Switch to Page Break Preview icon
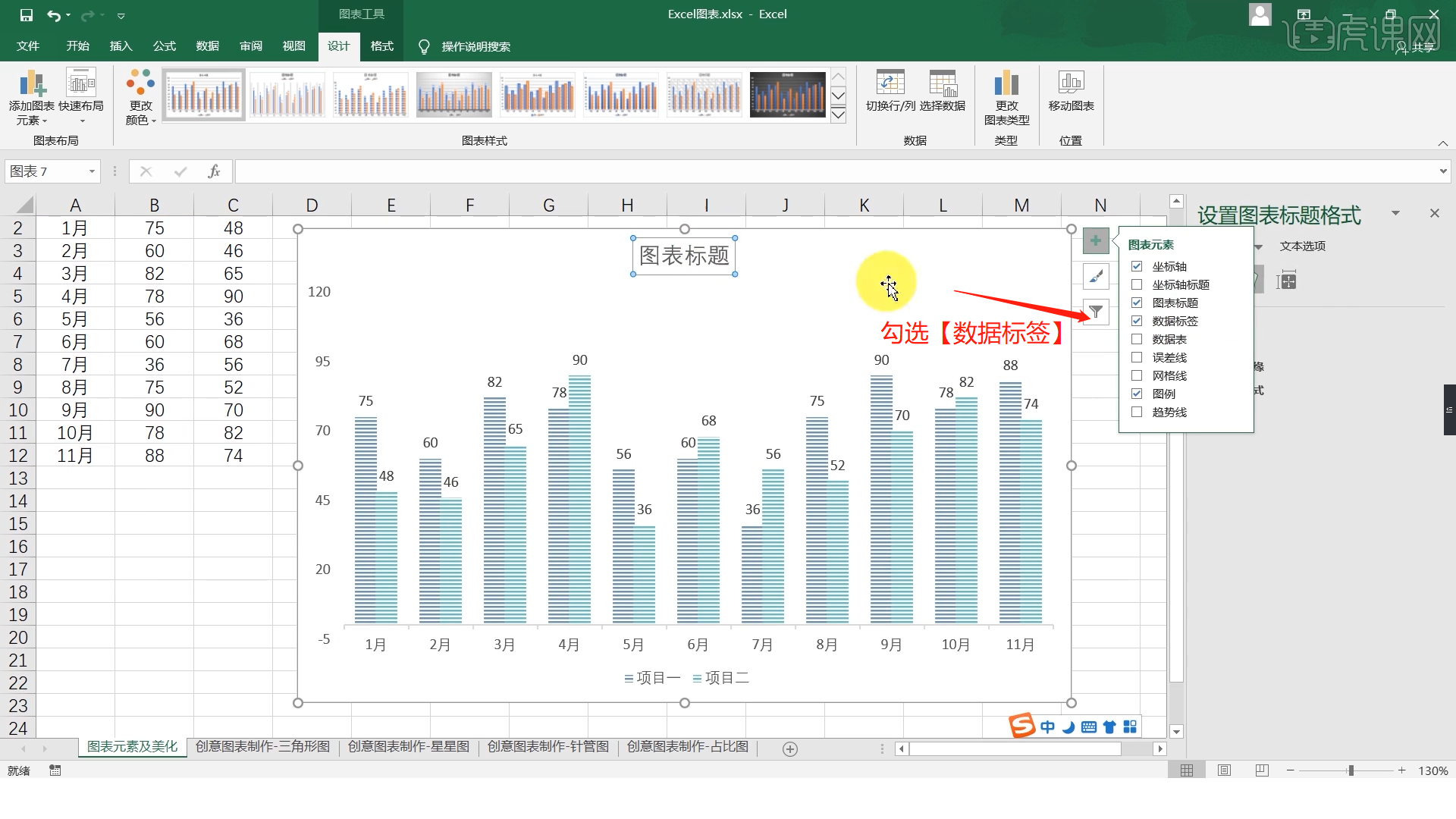 tap(1261, 770)
